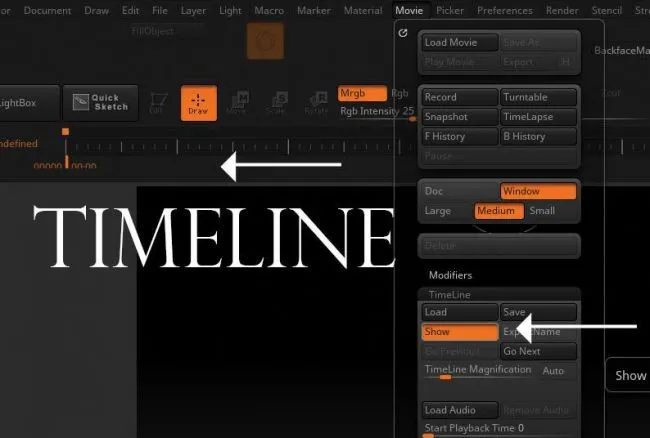Screen dimensions: 650x438
Task: Open the Render menu
Action: (562, 10)
